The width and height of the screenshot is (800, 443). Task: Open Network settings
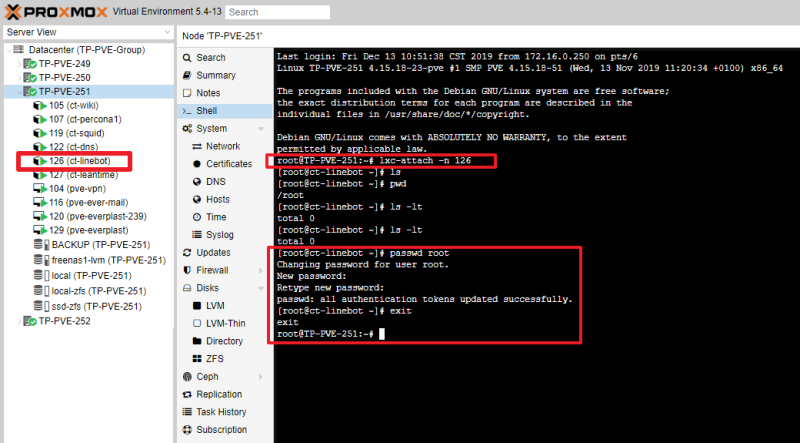point(225,146)
